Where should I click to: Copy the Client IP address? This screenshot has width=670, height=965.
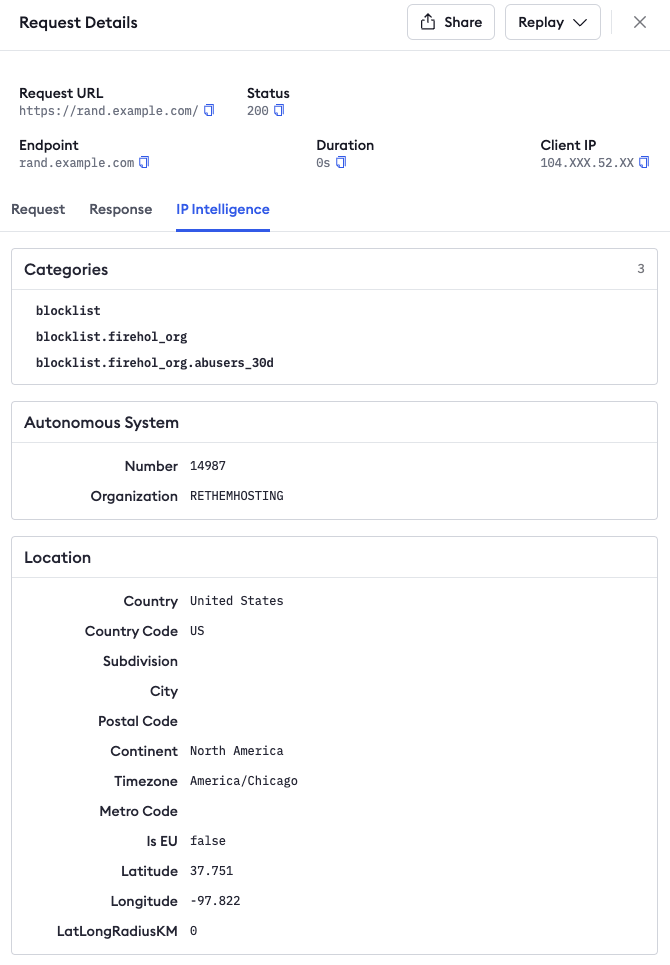pyautogui.click(x=644, y=163)
